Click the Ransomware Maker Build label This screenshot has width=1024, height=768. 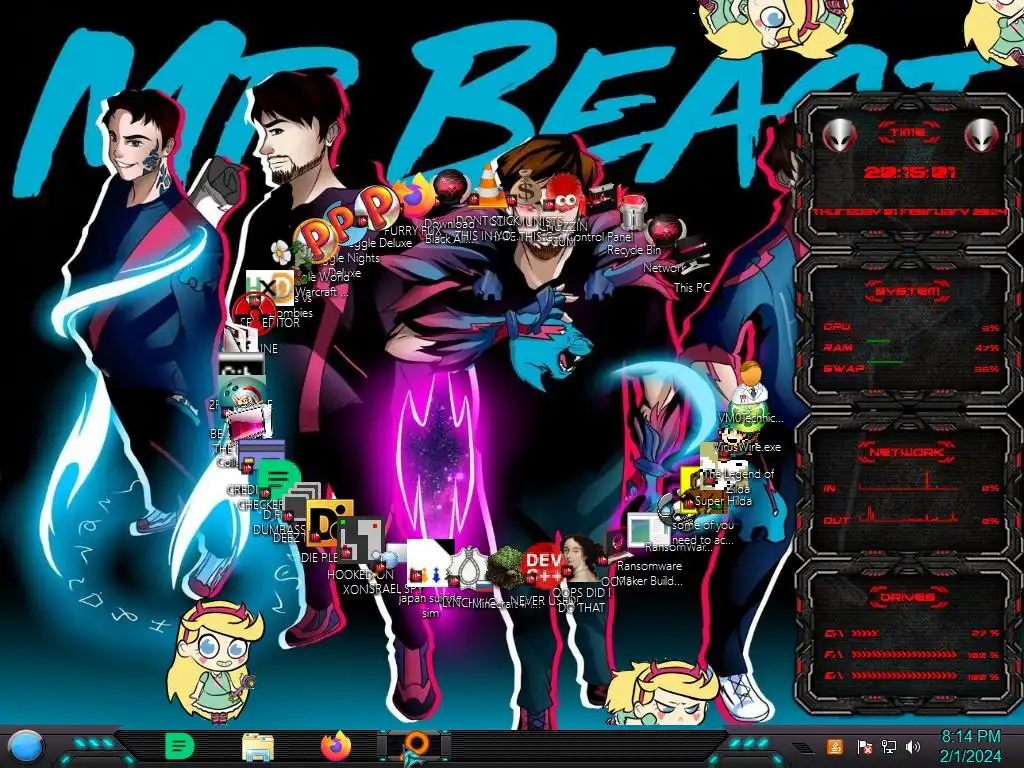tap(649, 573)
